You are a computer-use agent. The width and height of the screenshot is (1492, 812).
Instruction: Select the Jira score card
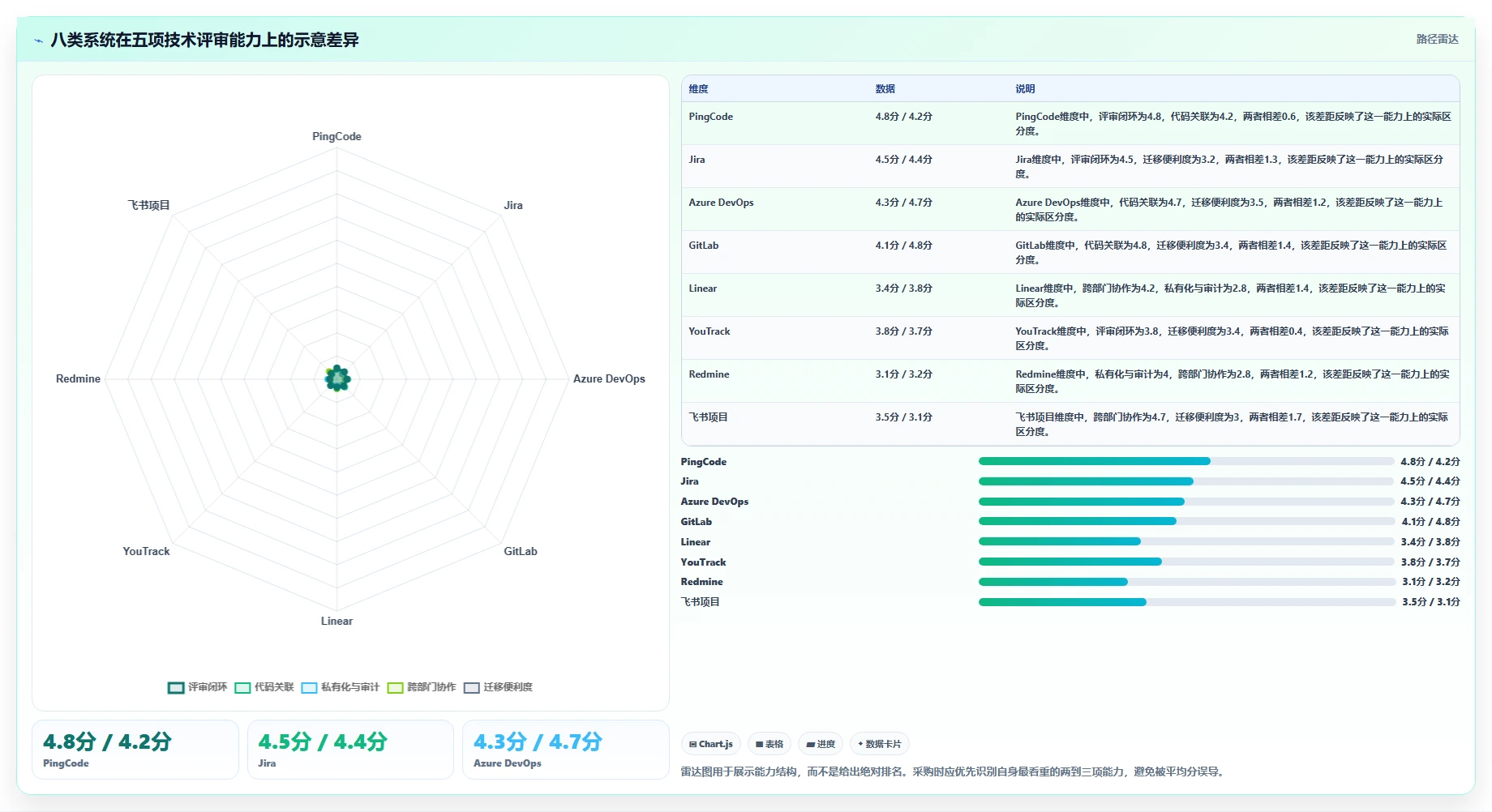[x=350, y=750]
